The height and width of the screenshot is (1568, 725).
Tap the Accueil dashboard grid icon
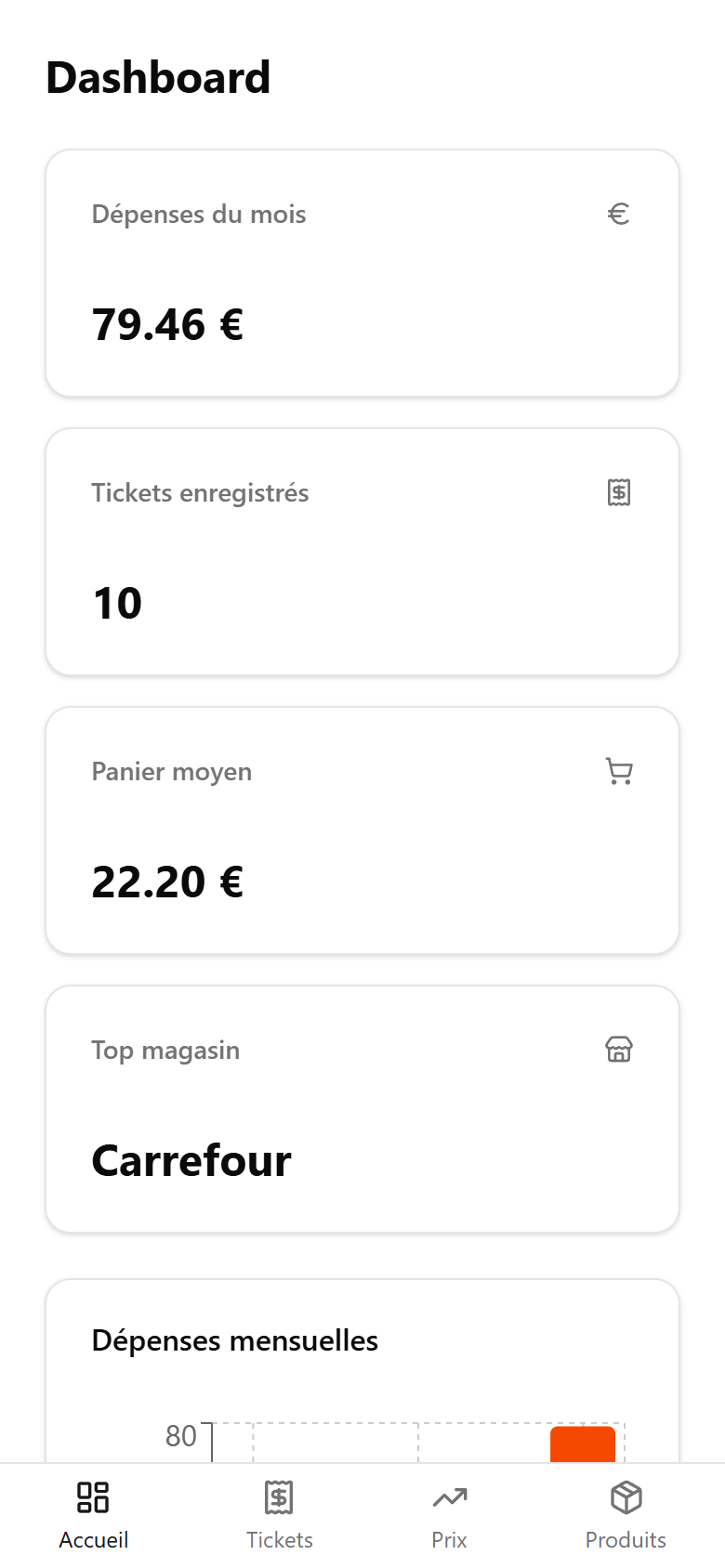(93, 1497)
